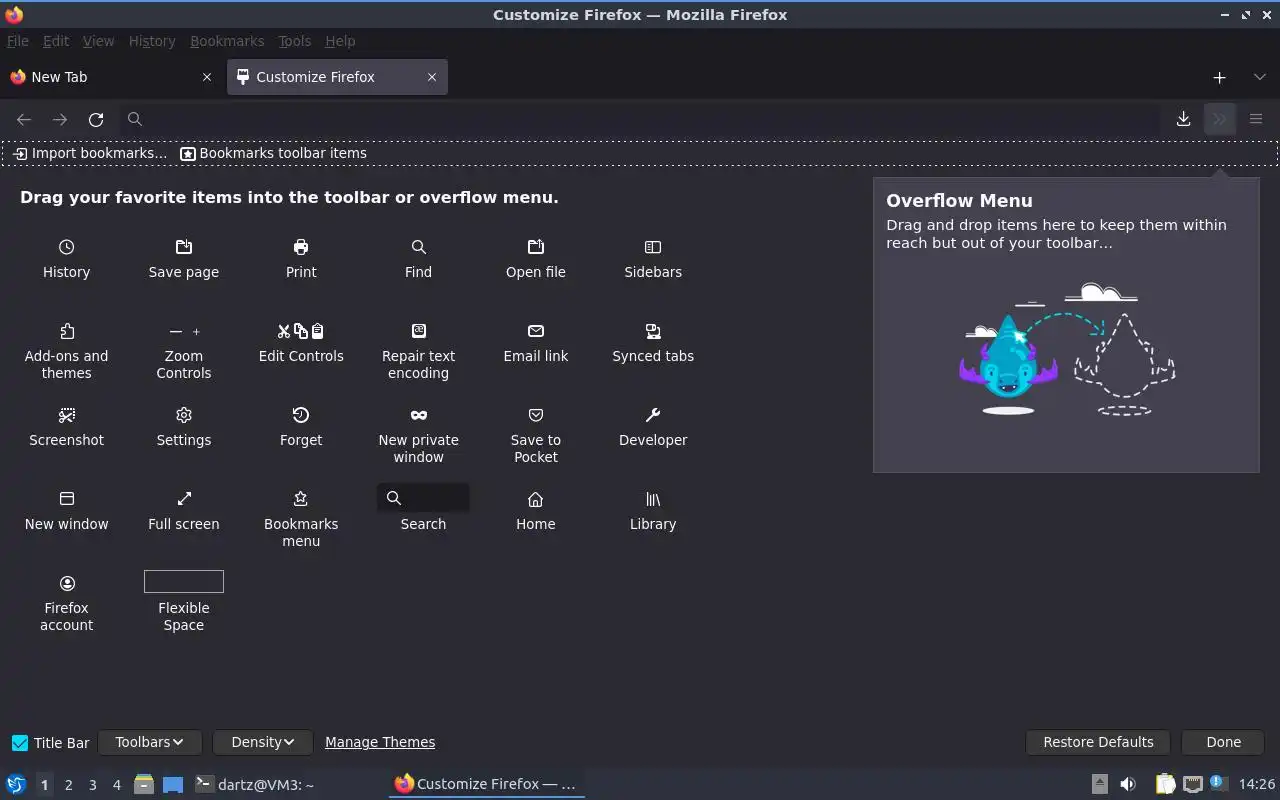Select the Sidebars icon
This screenshot has height=800, width=1280.
(653, 247)
